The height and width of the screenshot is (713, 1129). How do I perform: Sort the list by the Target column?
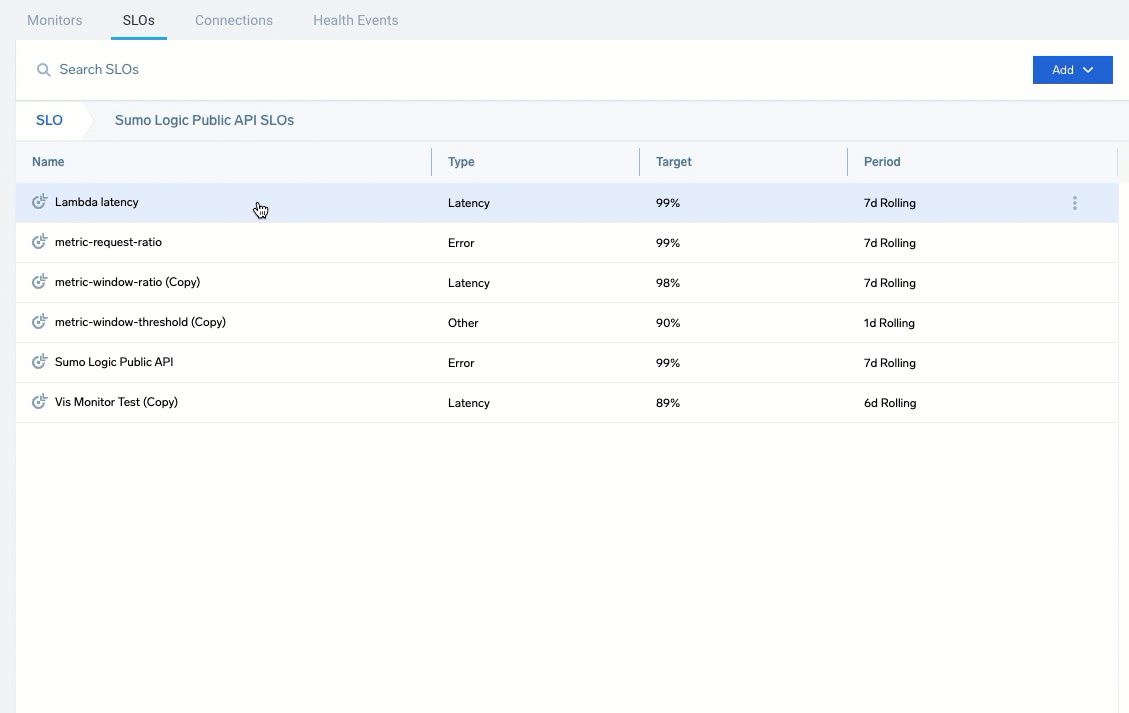click(x=673, y=161)
